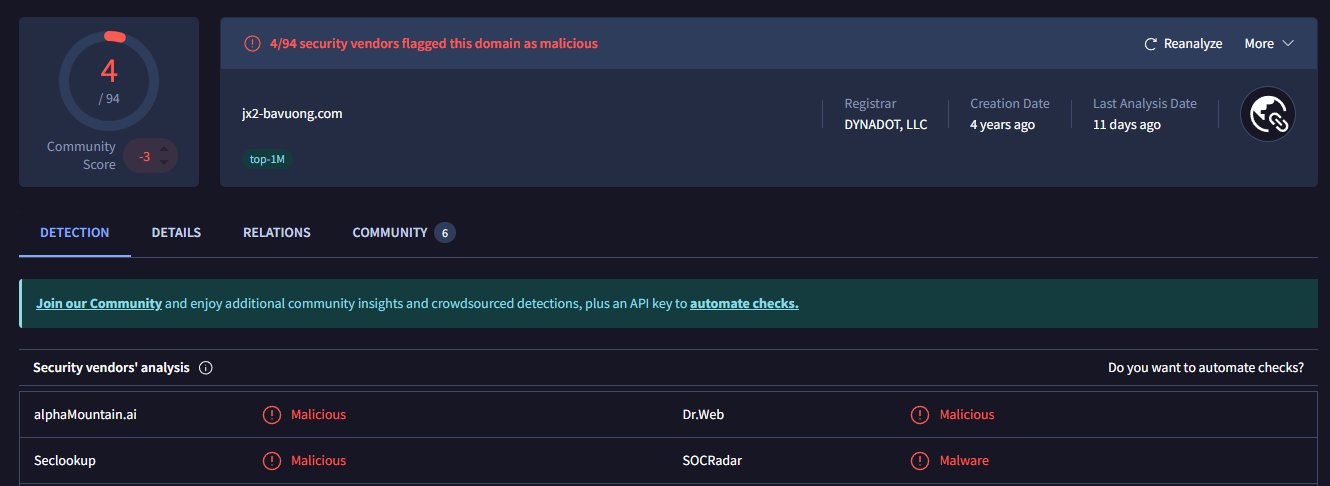Click the info icon beside Security vendors' analysis
1330x486 pixels.
point(206,368)
